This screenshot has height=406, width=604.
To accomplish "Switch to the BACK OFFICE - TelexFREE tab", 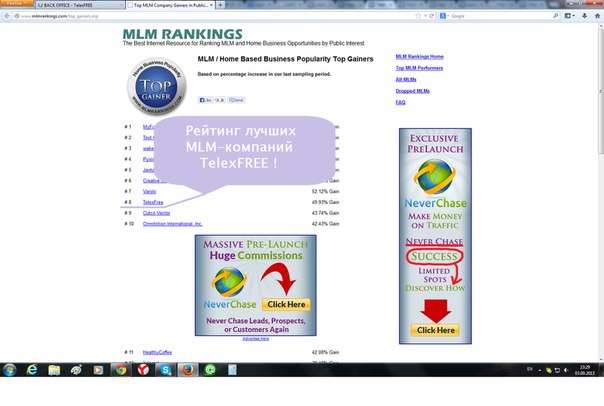I will coord(80,5).
